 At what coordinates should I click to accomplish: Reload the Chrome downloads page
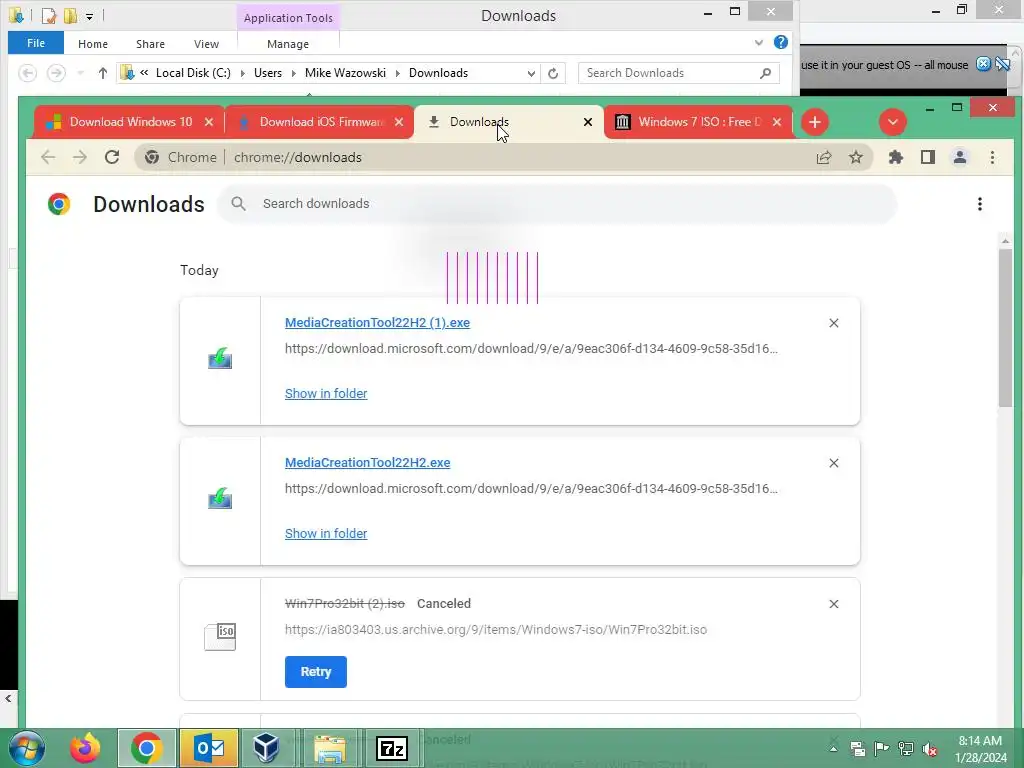coord(112,157)
